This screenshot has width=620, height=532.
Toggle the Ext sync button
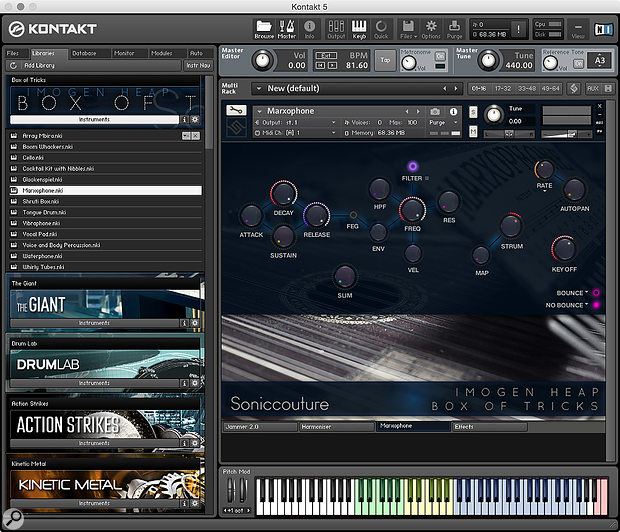326,56
